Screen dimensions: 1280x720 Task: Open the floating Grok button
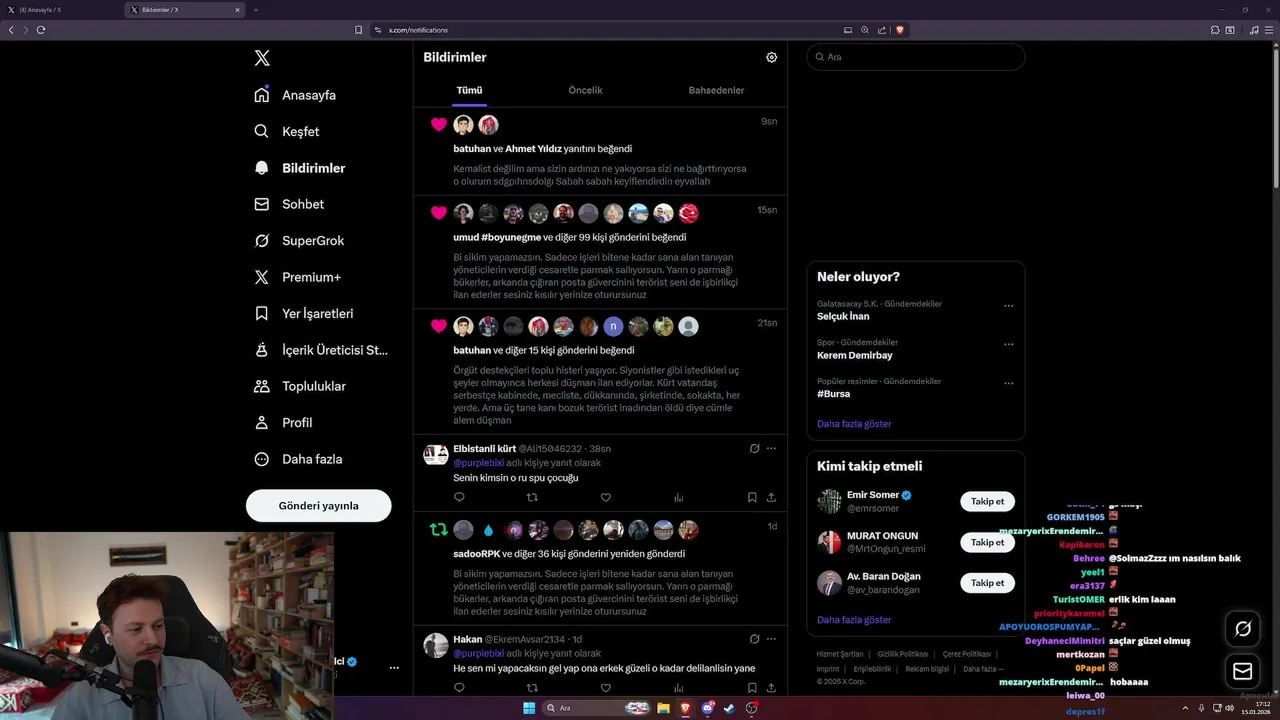[x=1243, y=629]
